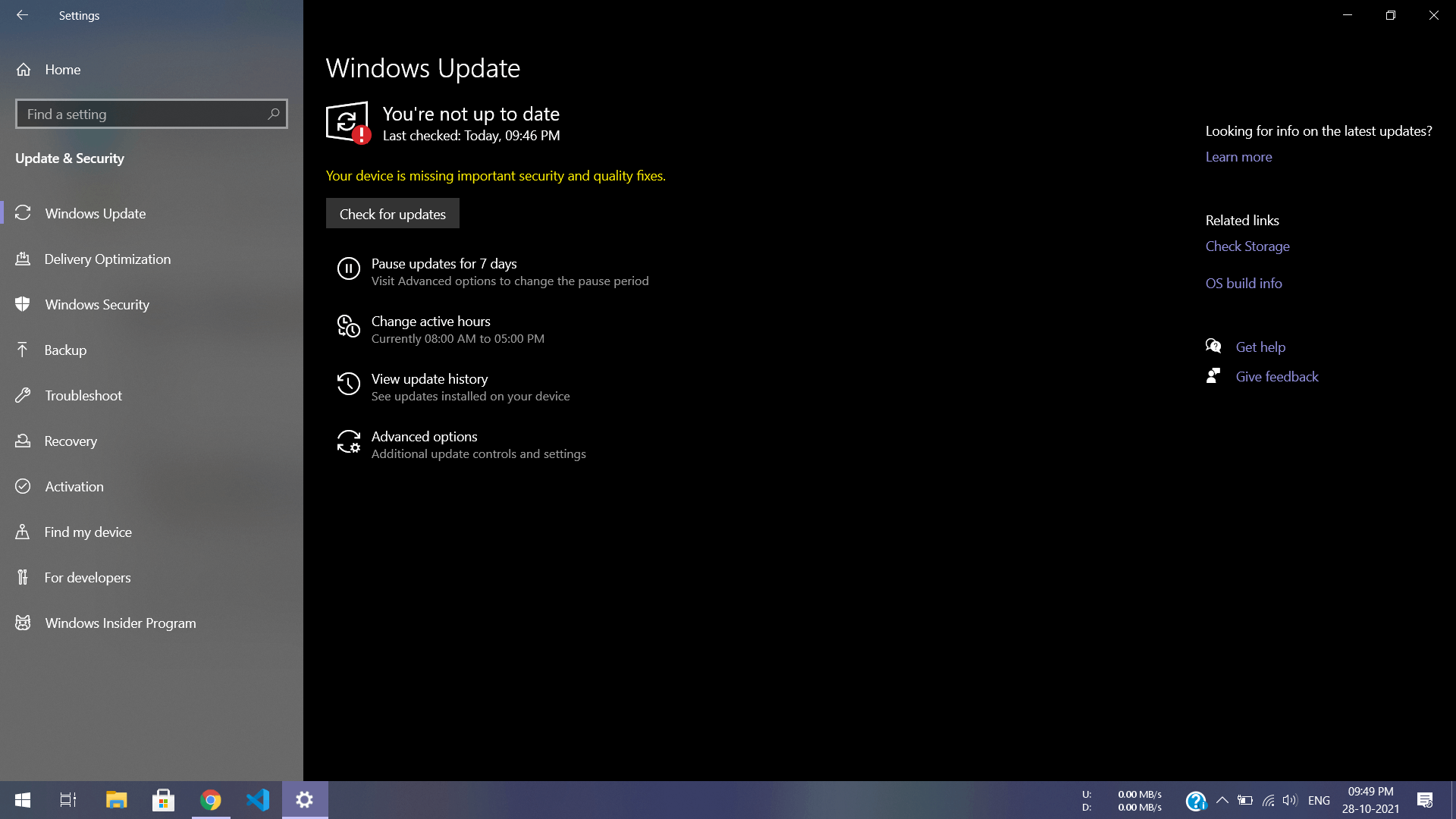Image resolution: width=1456 pixels, height=819 pixels.
Task: Open the notification action center
Action: pyautogui.click(x=1425, y=800)
